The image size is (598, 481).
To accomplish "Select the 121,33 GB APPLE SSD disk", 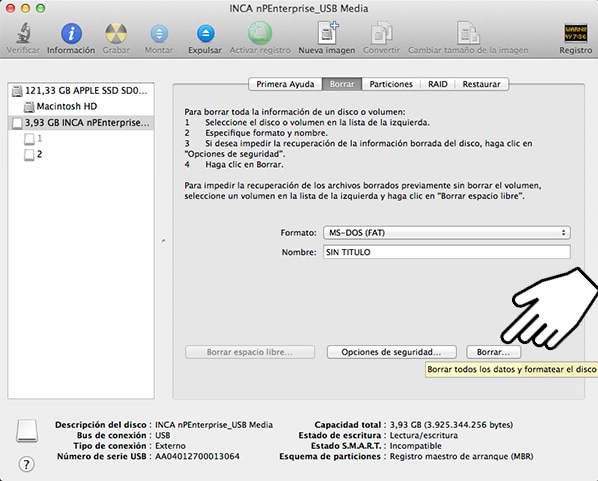I will (81, 91).
